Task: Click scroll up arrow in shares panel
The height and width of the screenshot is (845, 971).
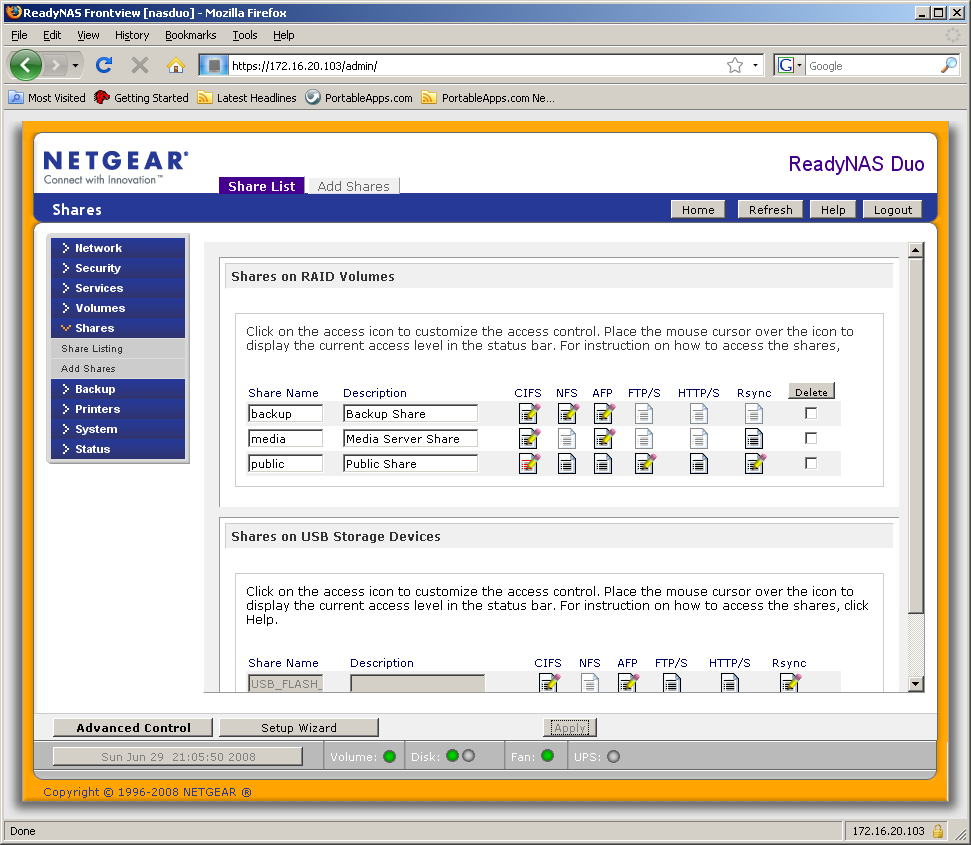Action: pos(915,250)
